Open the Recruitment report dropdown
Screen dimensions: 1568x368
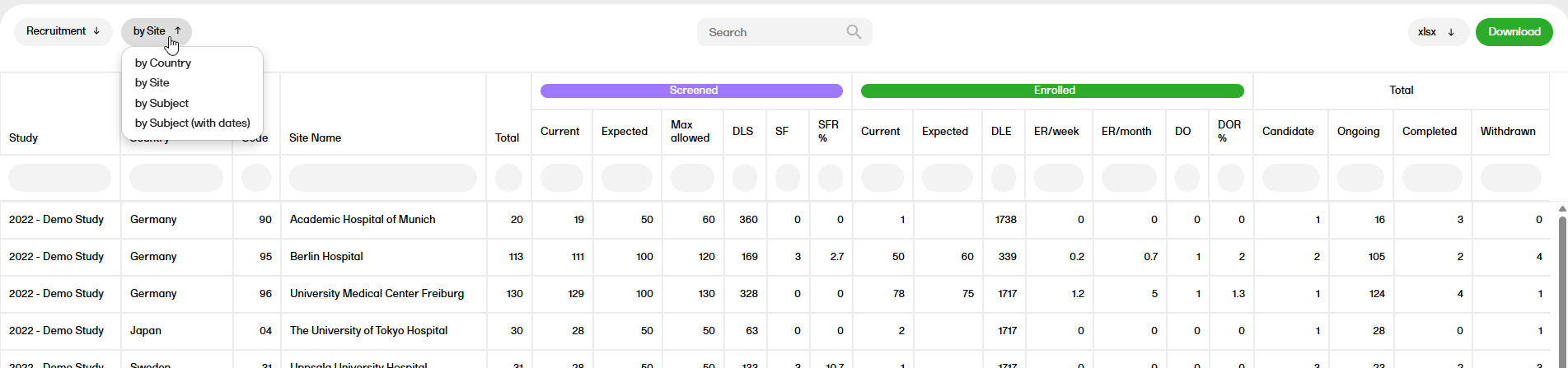click(63, 31)
